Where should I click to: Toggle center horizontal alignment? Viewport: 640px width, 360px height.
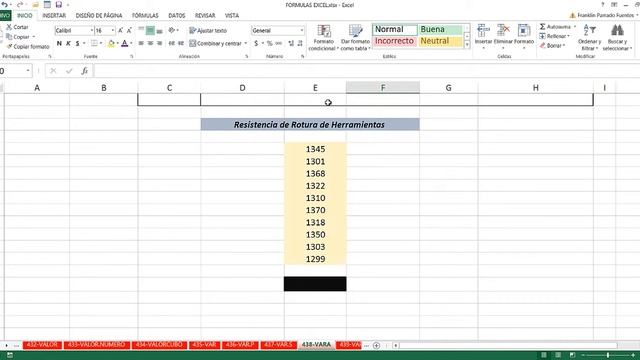pos(150,43)
